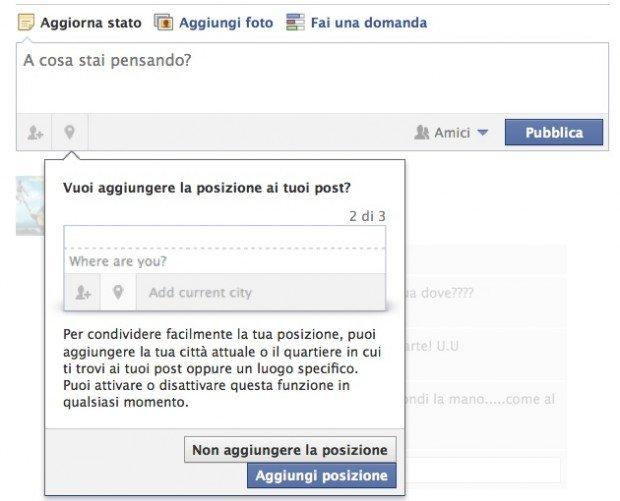Confirm with Aggiungi posizione button
The image size is (620, 501).
tap(321, 475)
